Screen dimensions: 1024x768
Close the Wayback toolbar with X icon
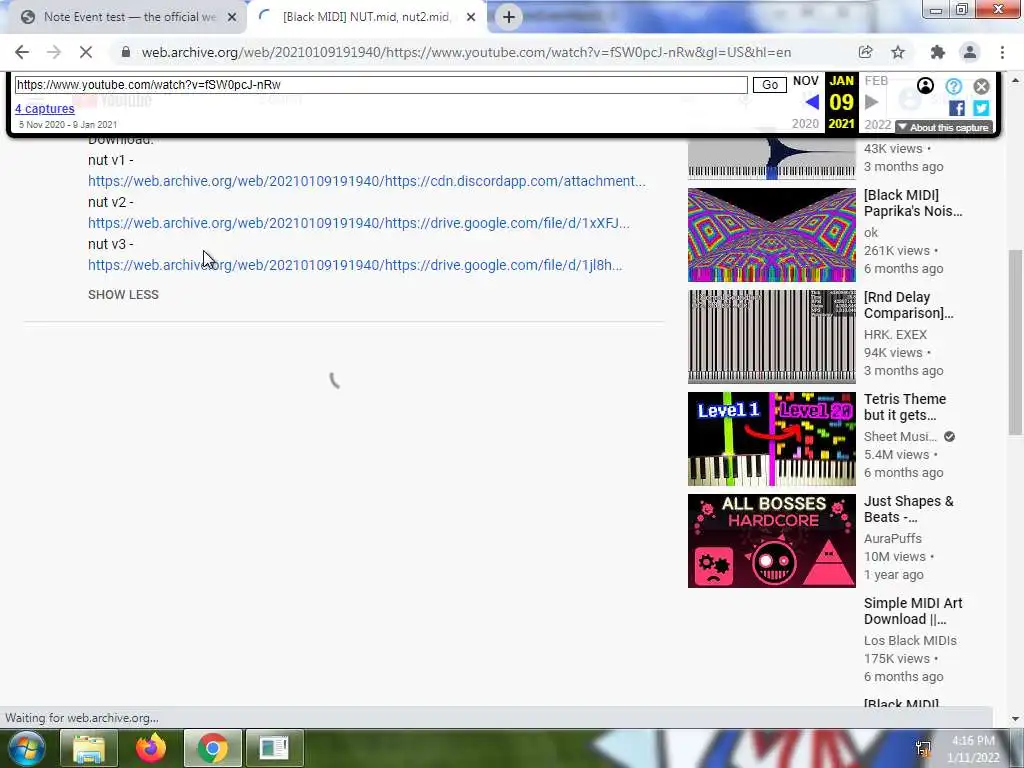982,86
